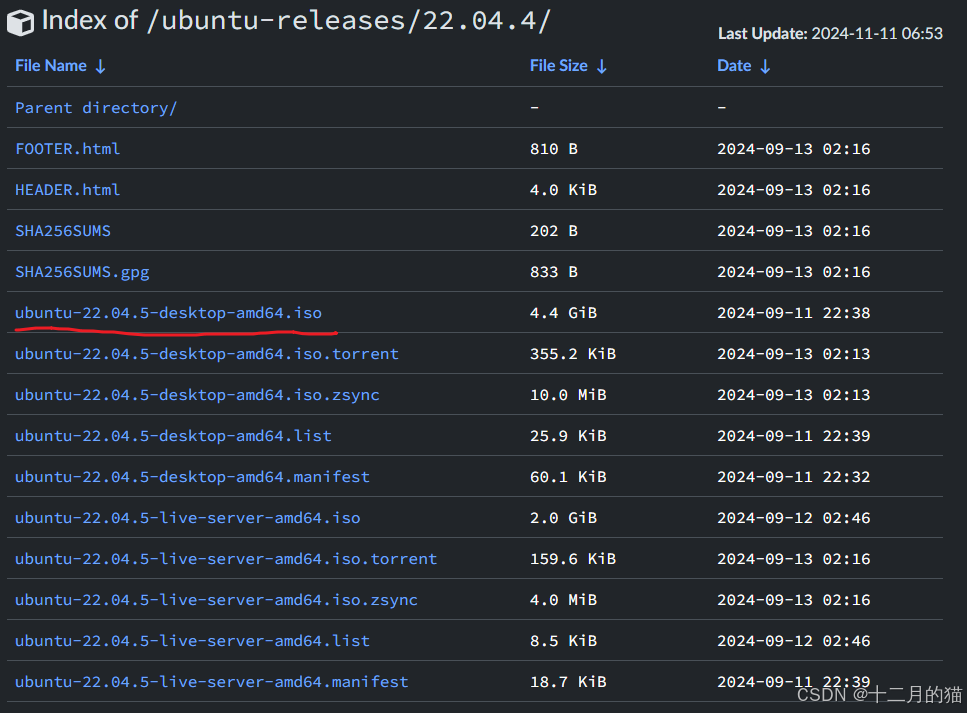Select the 355.2 KiB file size cell
Screen dimensions: 967x713
click(x=573, y=354)
